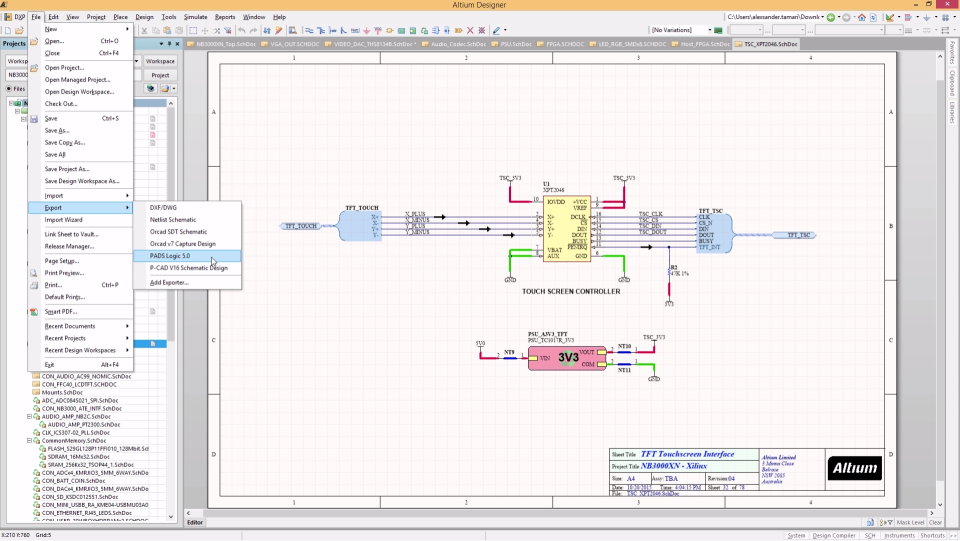Click Save As... in File menu
960x541 pixels.
[81, 130]
